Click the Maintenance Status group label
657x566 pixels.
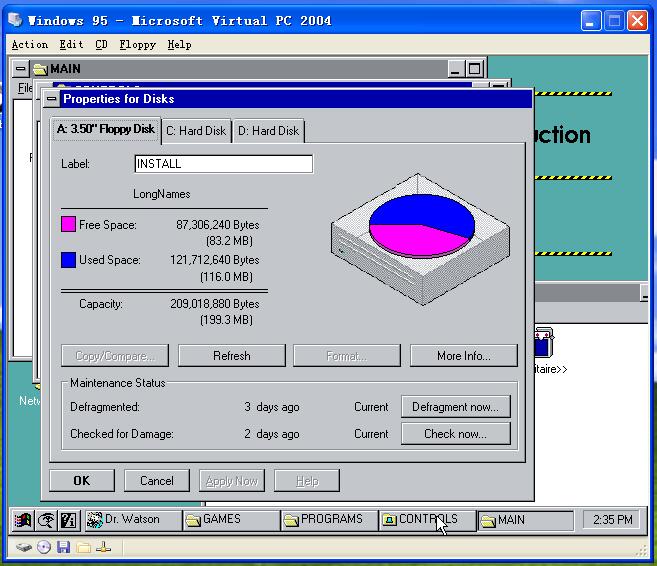[x=118, y=383]
